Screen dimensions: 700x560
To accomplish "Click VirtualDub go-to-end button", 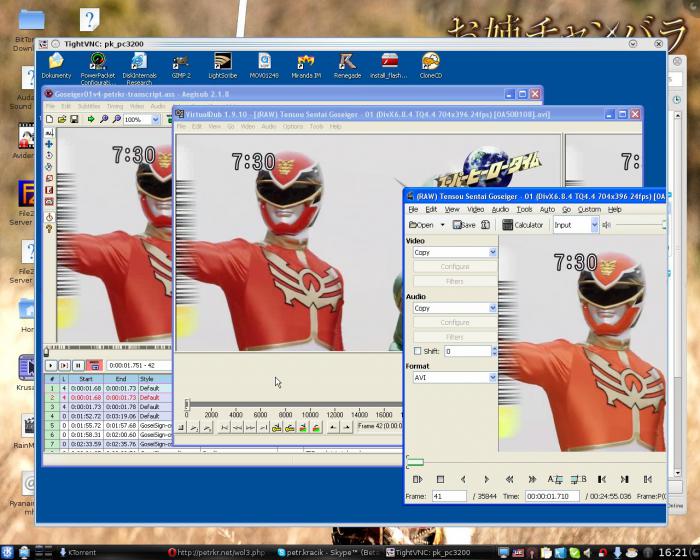I will pos(263,428).
